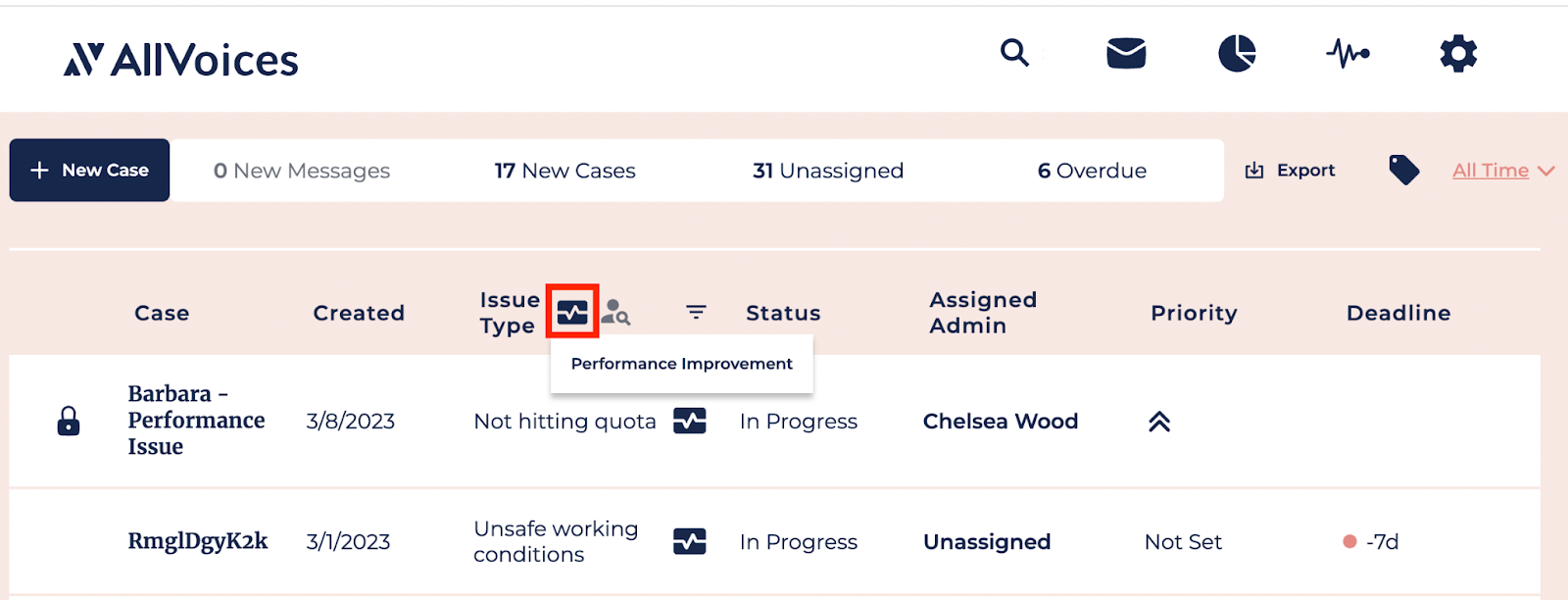This screenshot has height=600, width=1568.
Task: Toggle Performance Improvement filter icon in header
Action: pos(572,313)
